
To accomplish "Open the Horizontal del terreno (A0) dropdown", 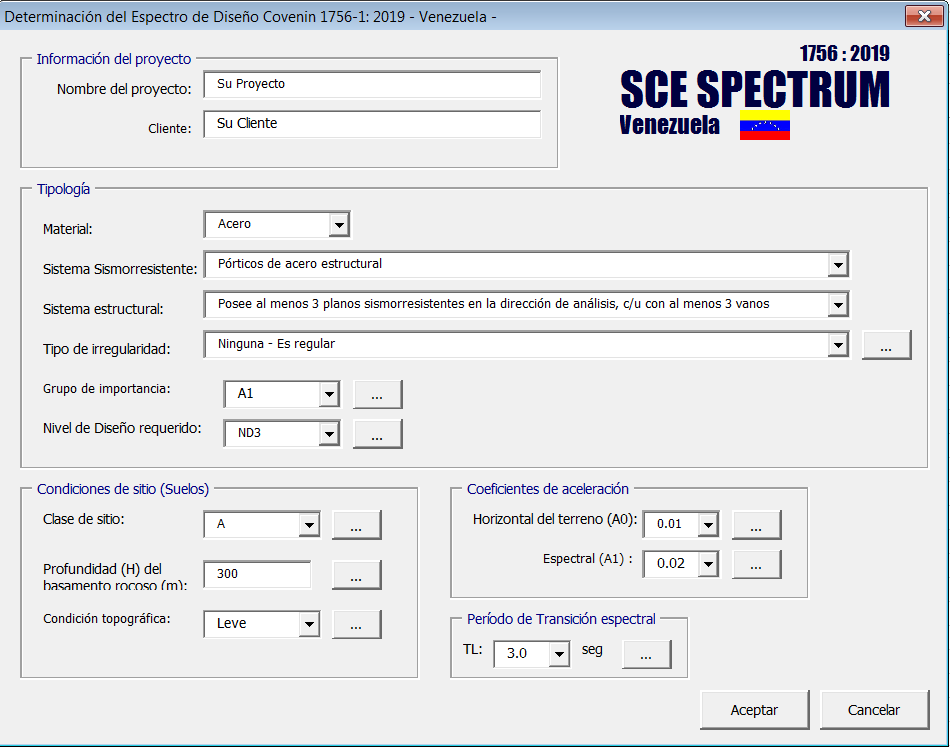I will pyautogui.click(x=708, y=525).
